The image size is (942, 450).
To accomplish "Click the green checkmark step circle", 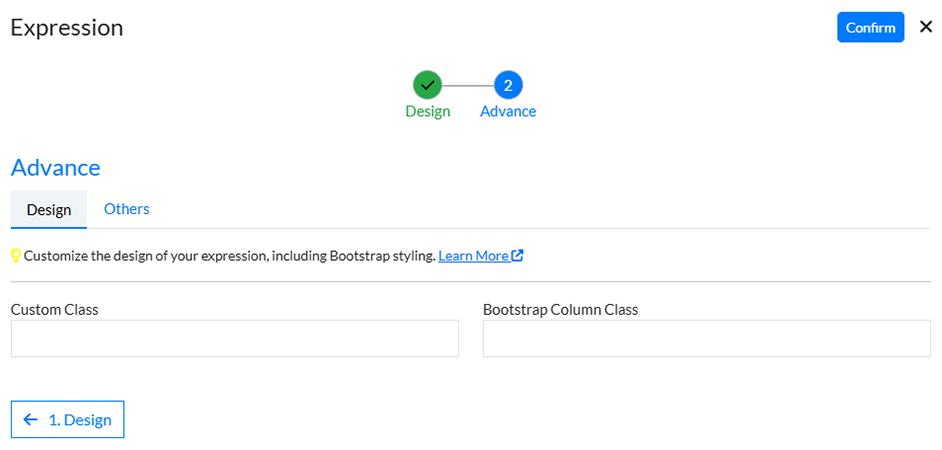I will pyautogui.click(x=427, y=85).
